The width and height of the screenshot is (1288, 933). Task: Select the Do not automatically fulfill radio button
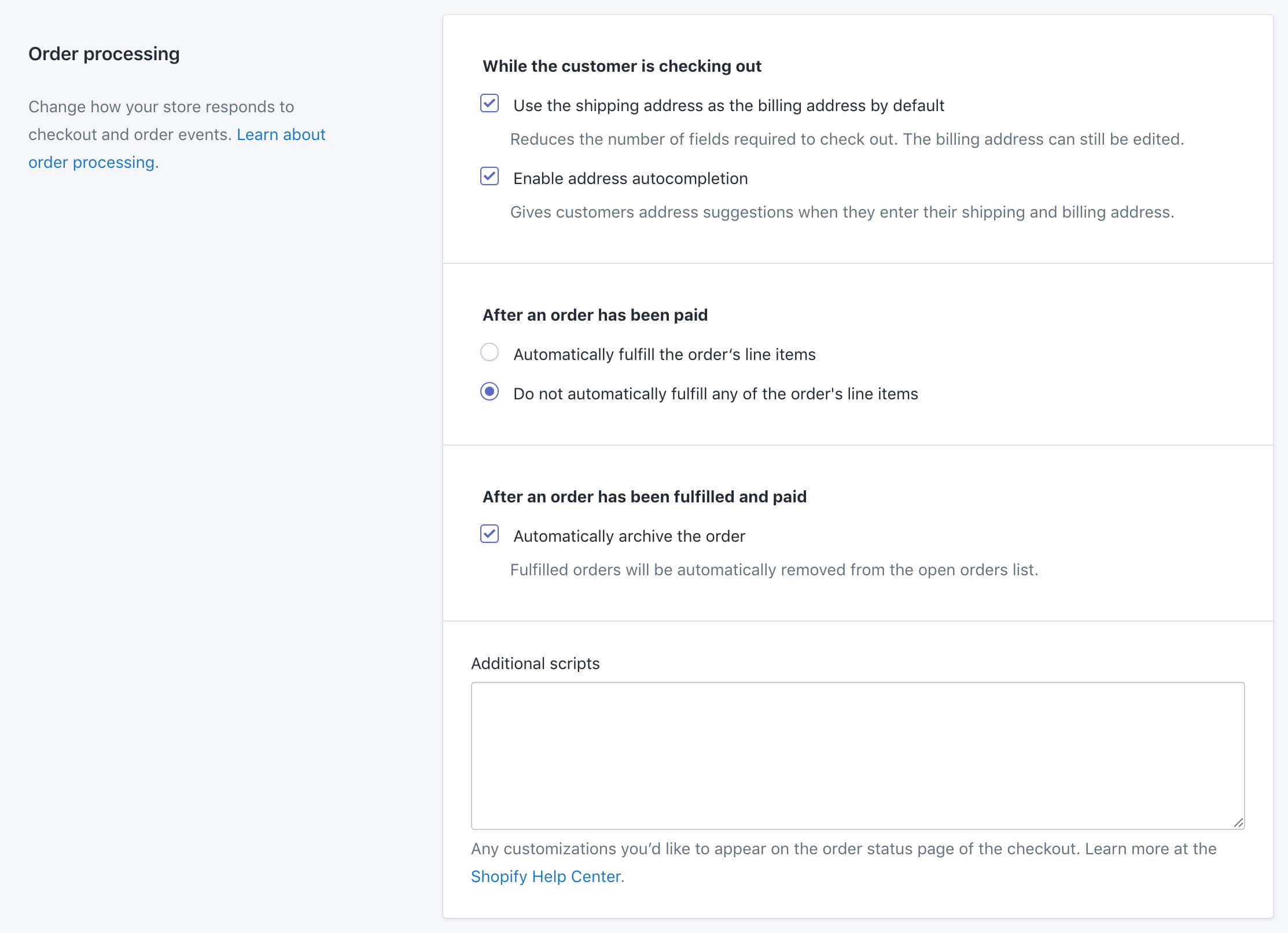click(490, 392)
